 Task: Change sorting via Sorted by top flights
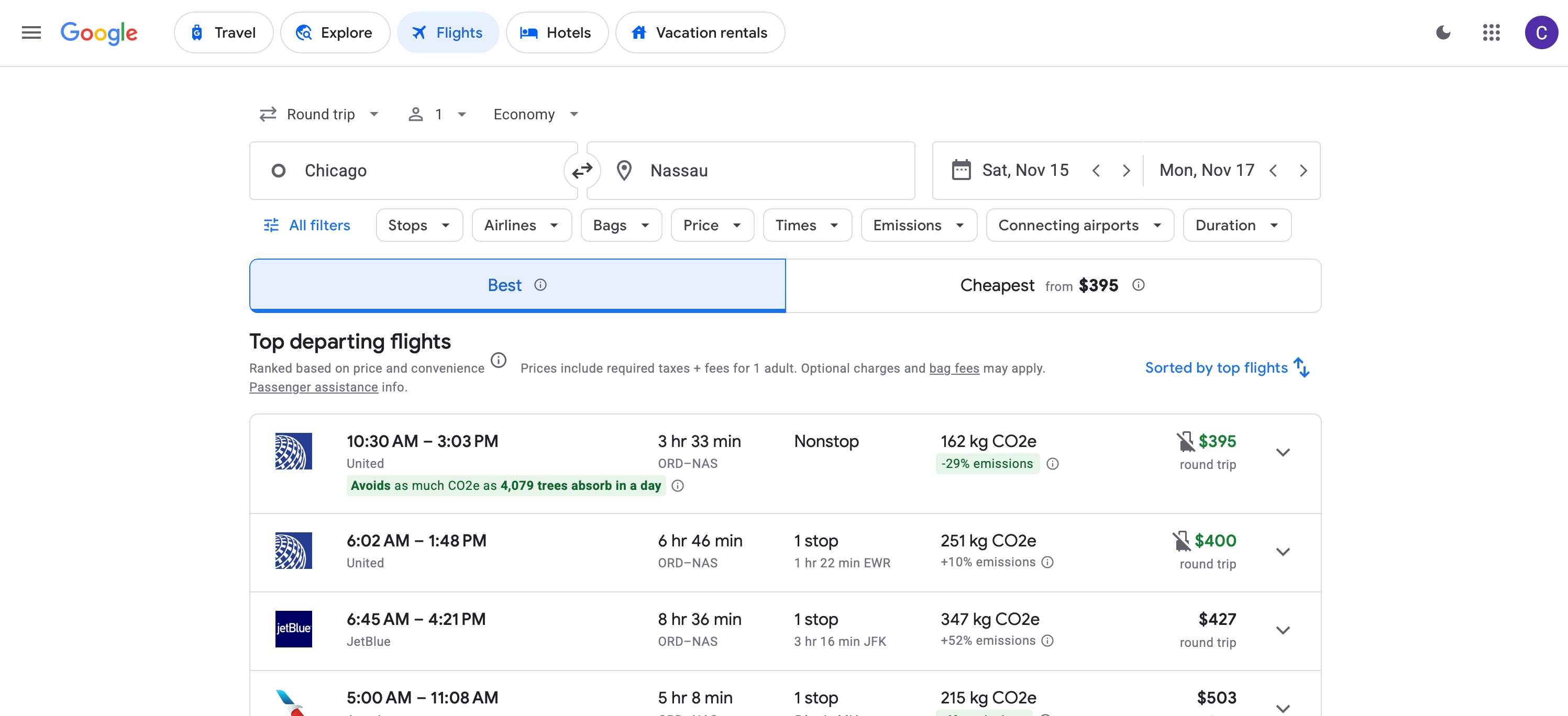(1228, 368)
